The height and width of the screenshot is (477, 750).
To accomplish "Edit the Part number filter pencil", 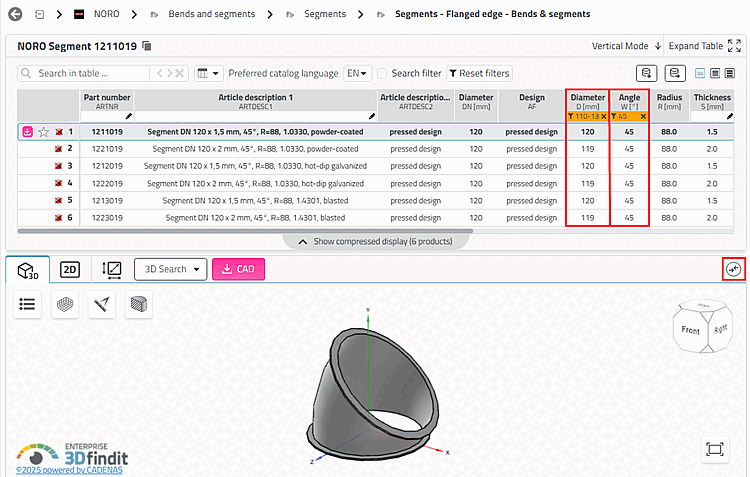I will pos(128,116).
